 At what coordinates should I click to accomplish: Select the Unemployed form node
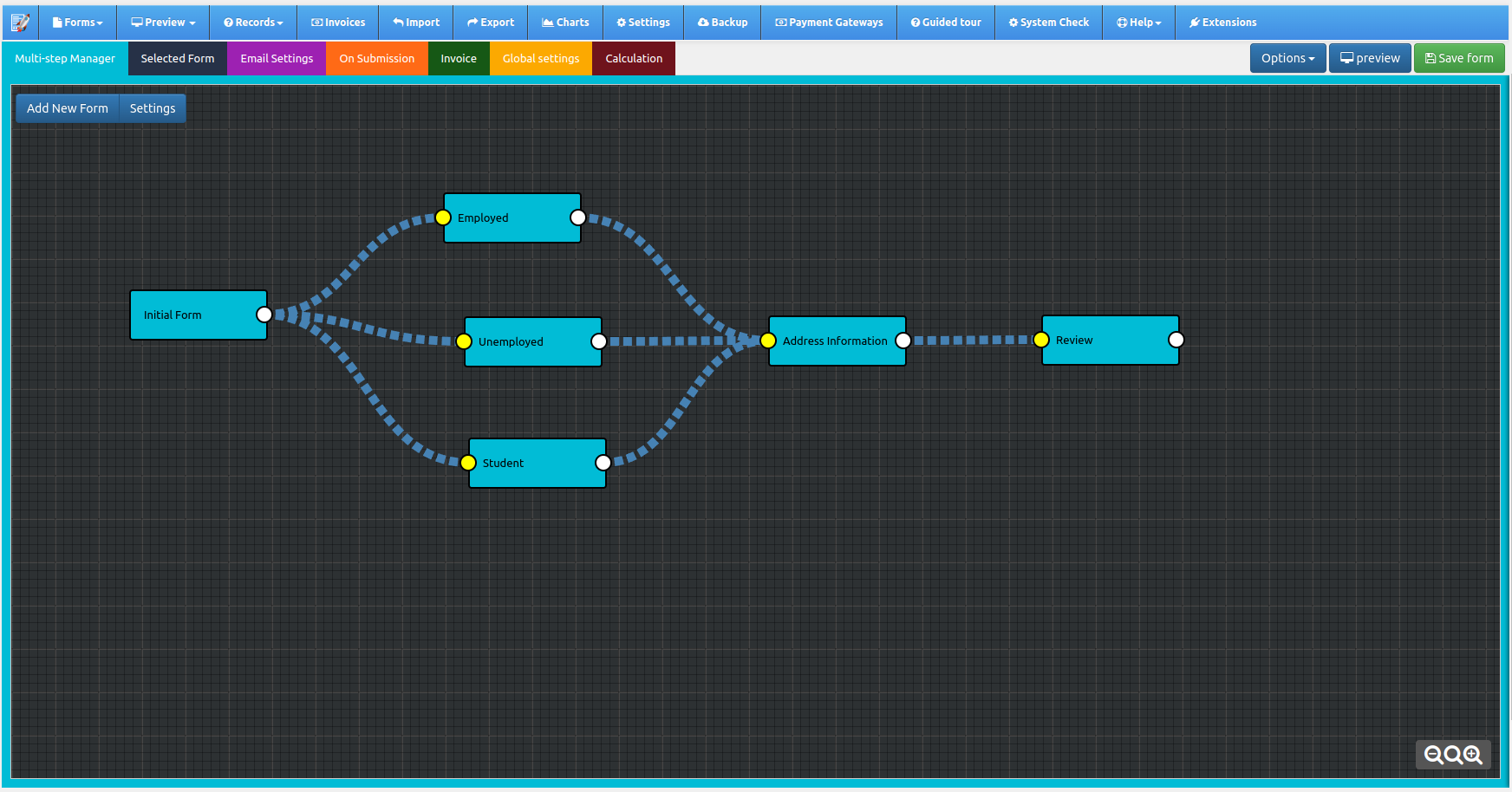[x=533, y=341]
